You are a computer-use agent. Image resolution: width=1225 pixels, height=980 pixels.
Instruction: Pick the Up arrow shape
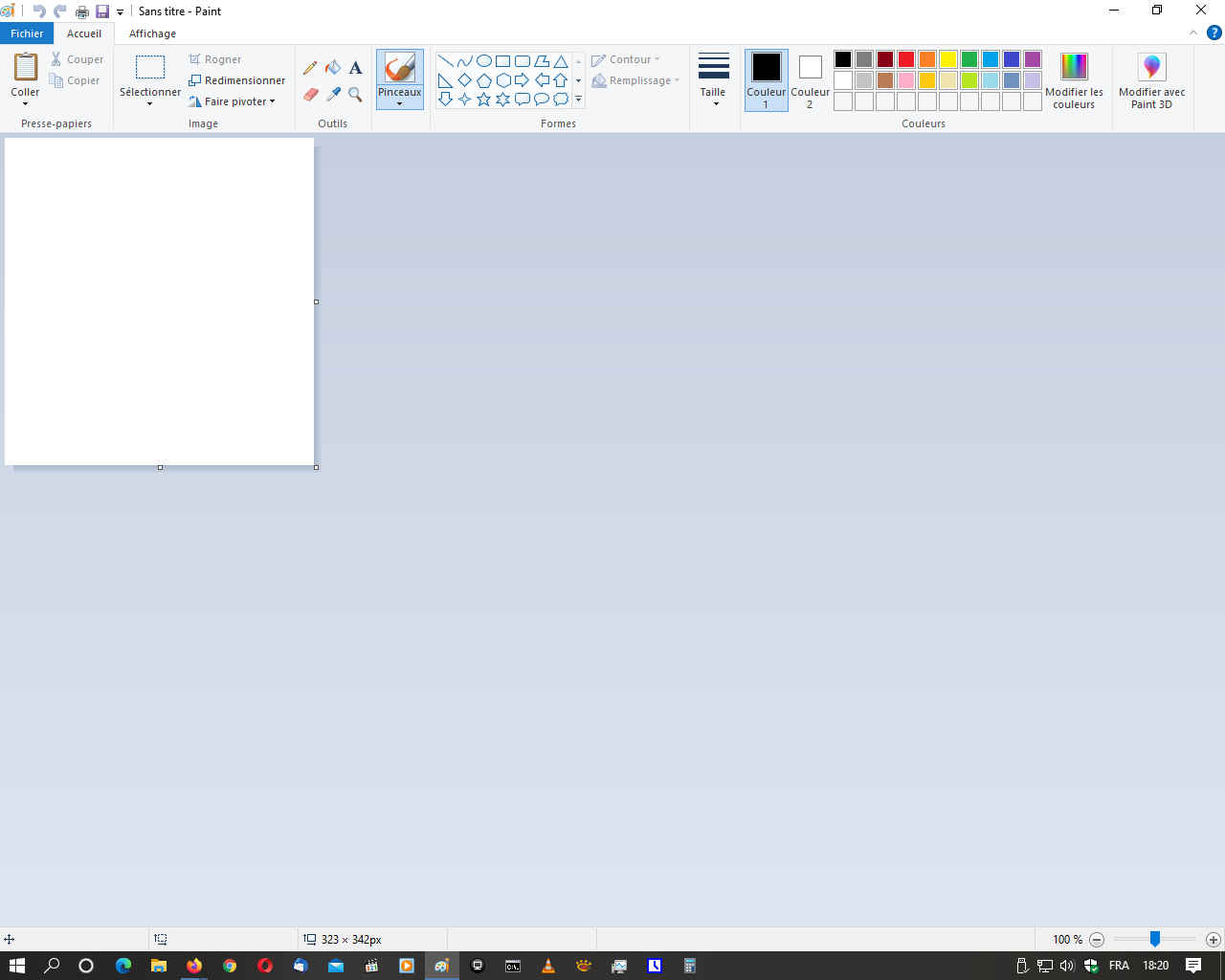(561, 80)
